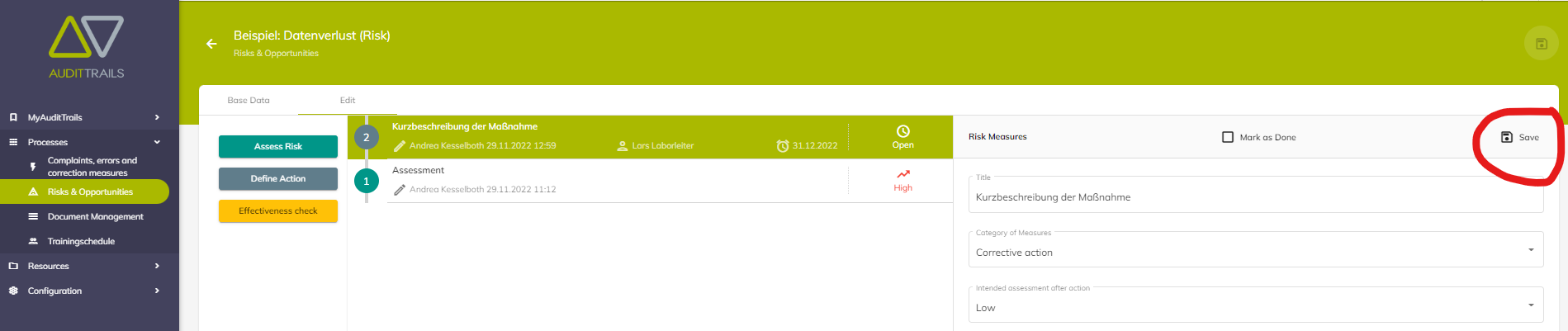This screenshot has height=331, width=1568.
Task: Open the Category of Measures dropdown
Action: click(x=1256, y=249)
